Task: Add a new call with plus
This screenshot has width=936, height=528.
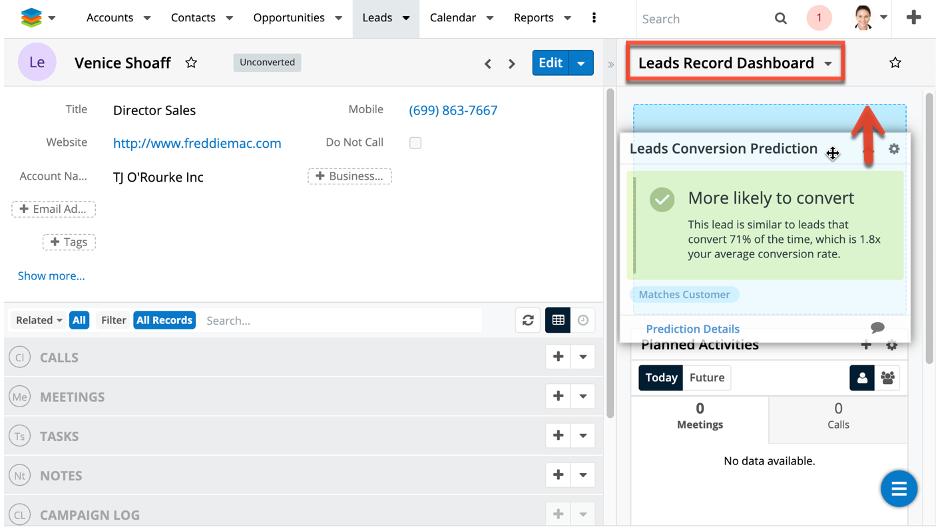Action: (x=558, y=357)
